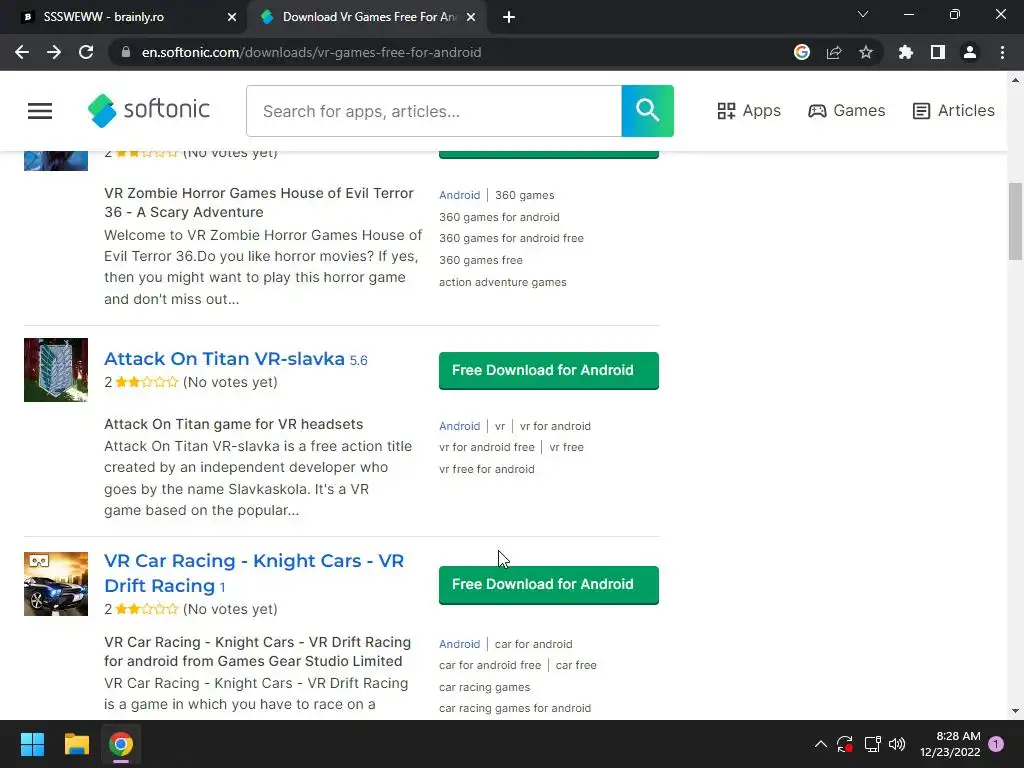Viewport: 1024px width, 768px height.
Task: Open tab search chevron
Action: pos(863,14)
